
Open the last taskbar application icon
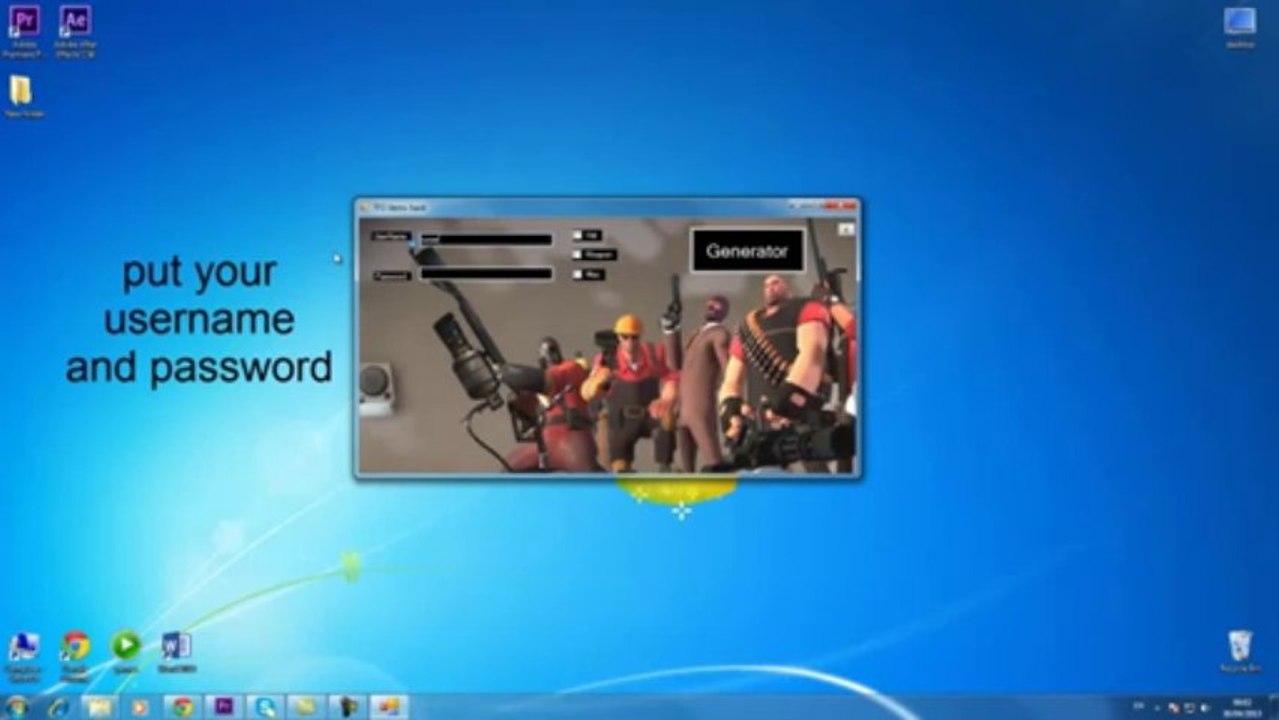389,707
